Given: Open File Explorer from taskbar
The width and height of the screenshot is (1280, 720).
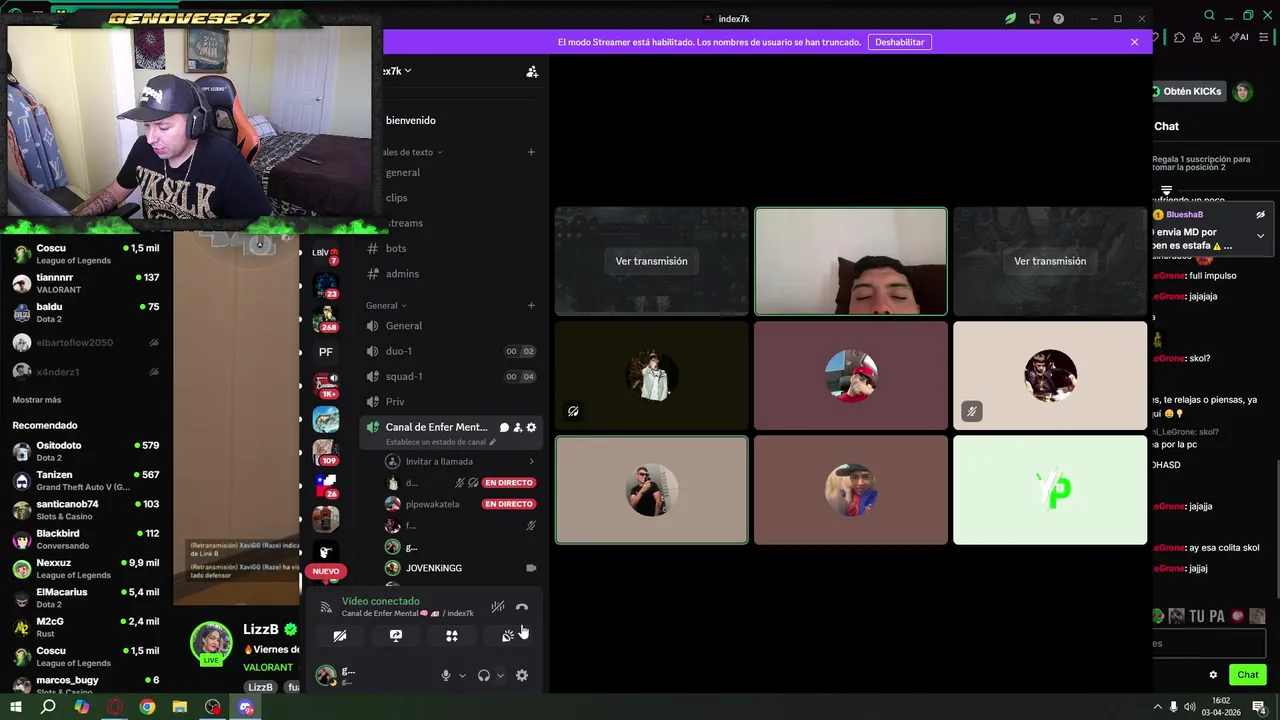Looking at the screenshot, I should coord(180,707).
